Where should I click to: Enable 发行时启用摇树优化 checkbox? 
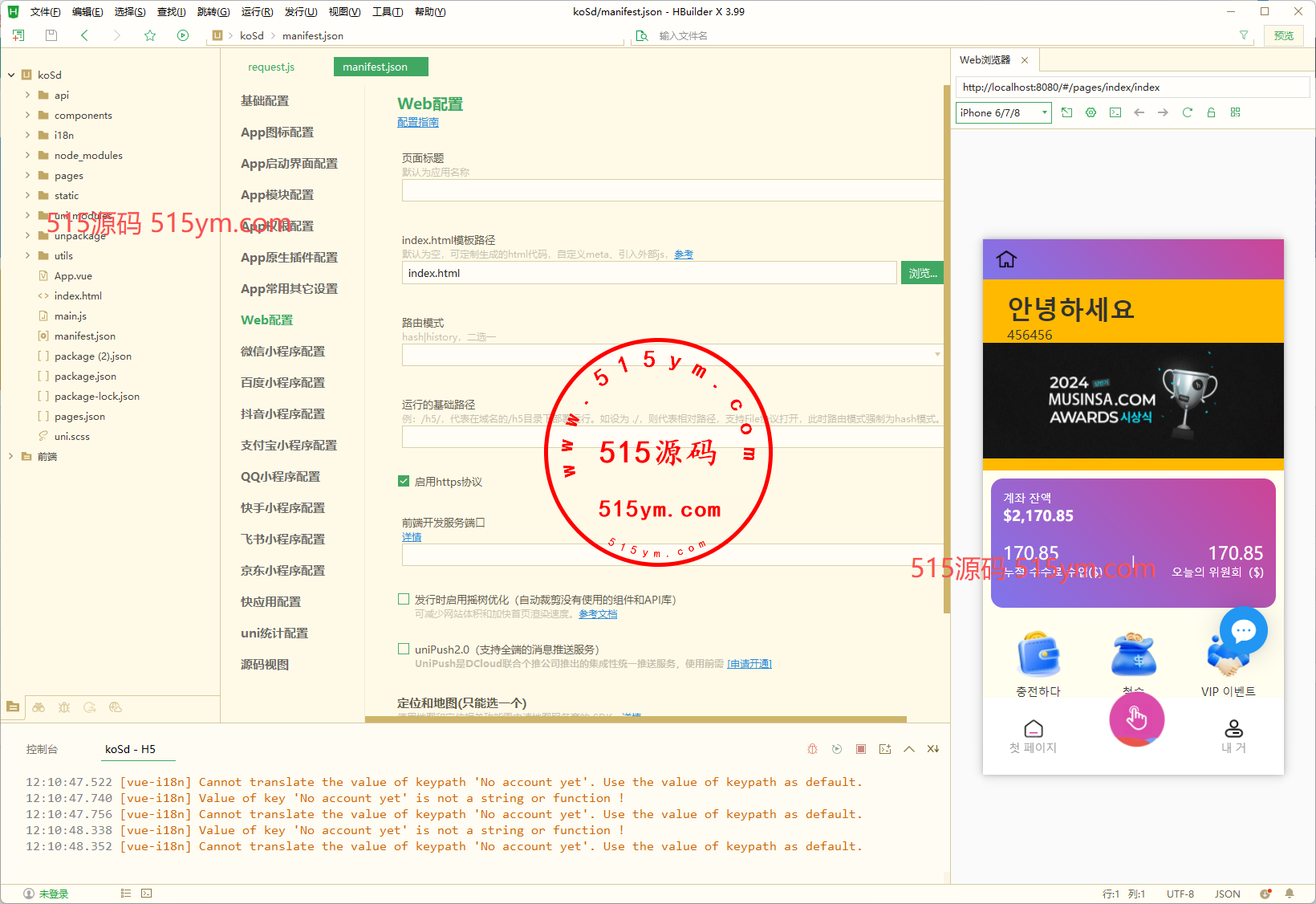point(404,599)
